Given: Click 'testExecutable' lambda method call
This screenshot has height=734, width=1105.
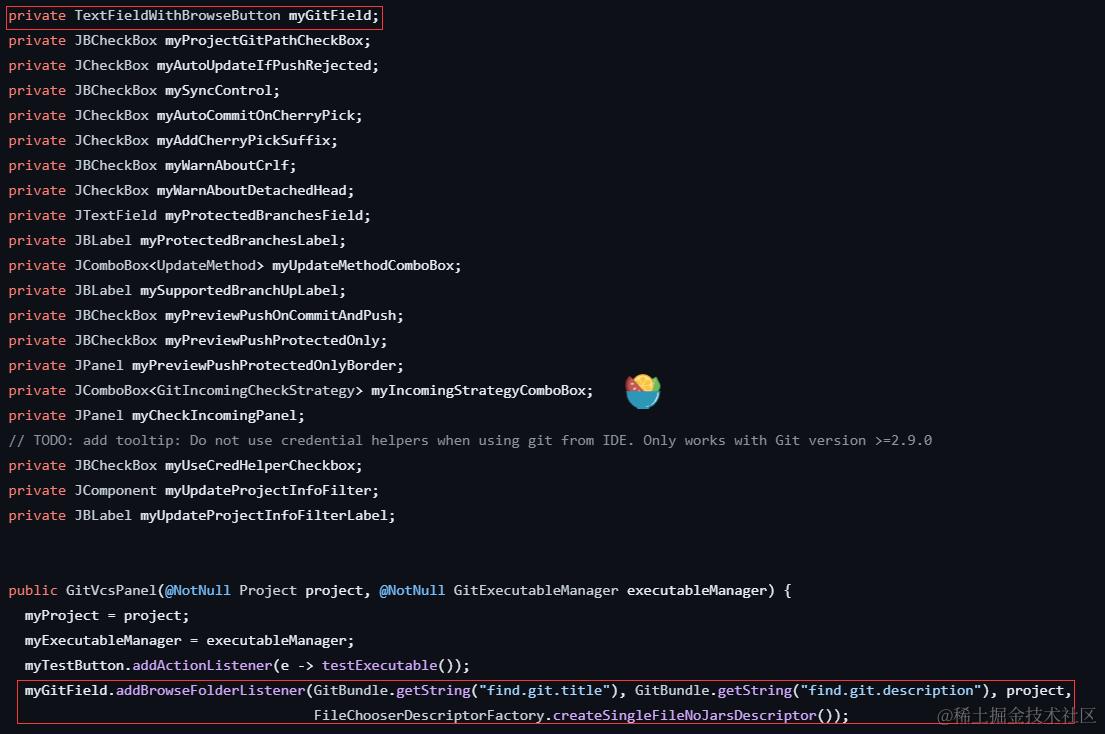Looking at the screenshot, I should click(380, 666).
